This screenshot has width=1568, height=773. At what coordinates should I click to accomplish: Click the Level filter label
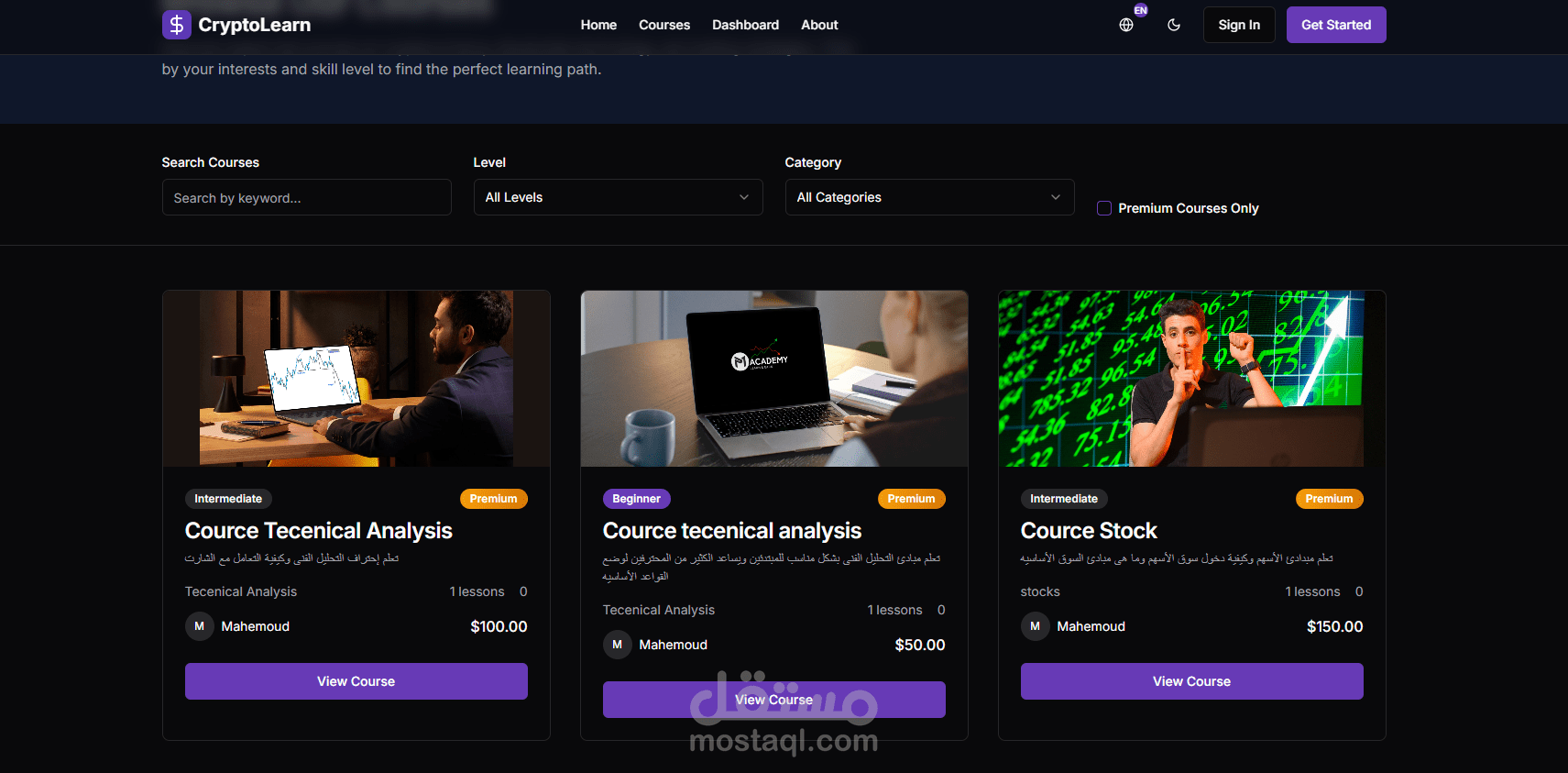pyautogui.click(x=489, y=162)
